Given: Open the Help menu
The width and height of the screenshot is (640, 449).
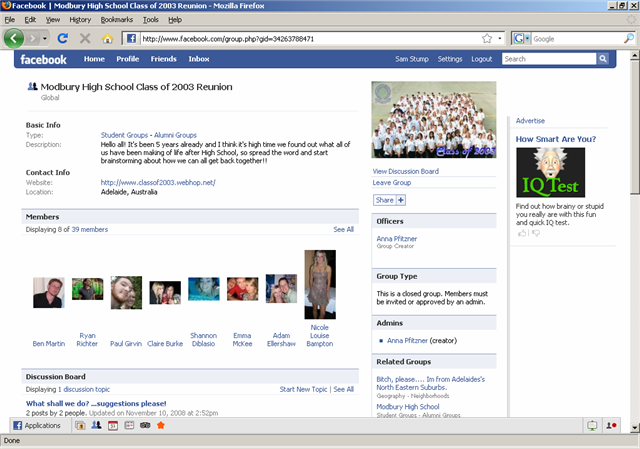Looking at the screenshot, I should 175,20.
